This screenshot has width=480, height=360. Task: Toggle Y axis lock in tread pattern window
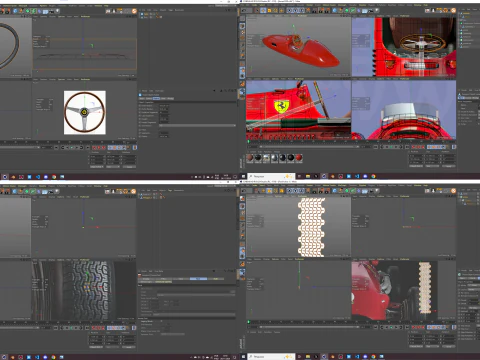pos(295,191)
